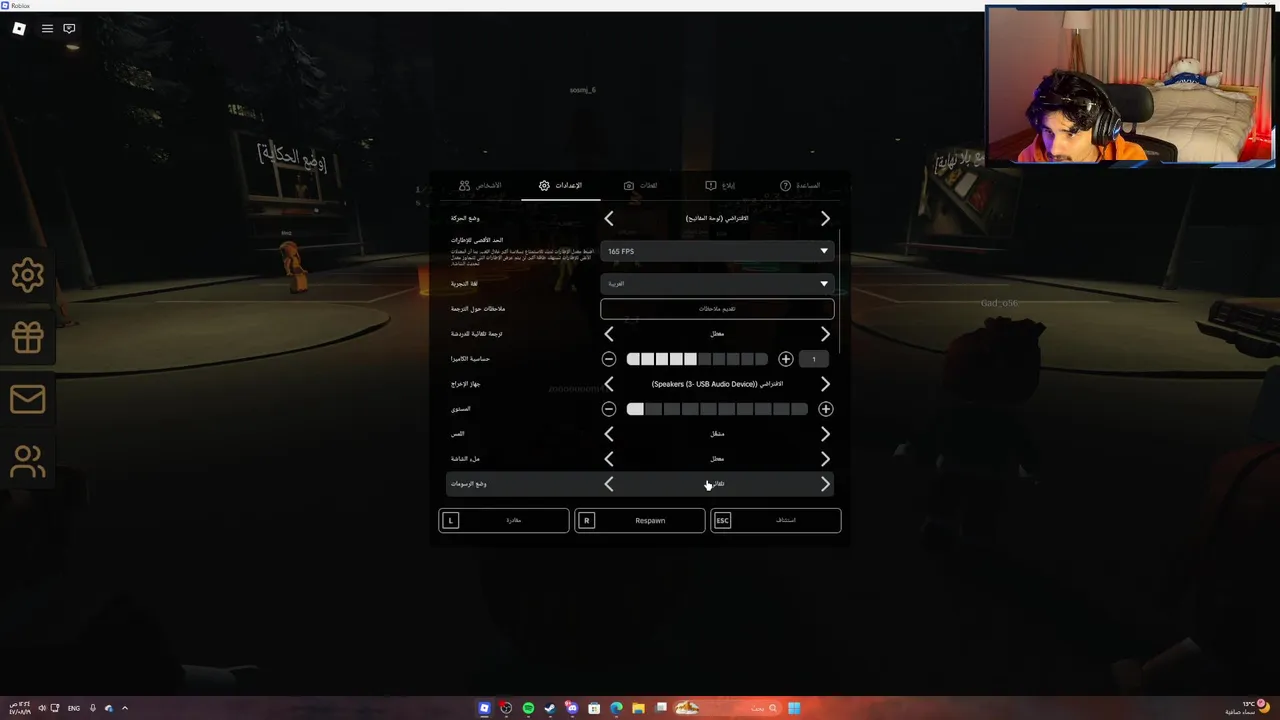This screenshot has height=720, width=1280.
Task: Open Microsoft Edge from the taskbar
Action: (616, 708)
